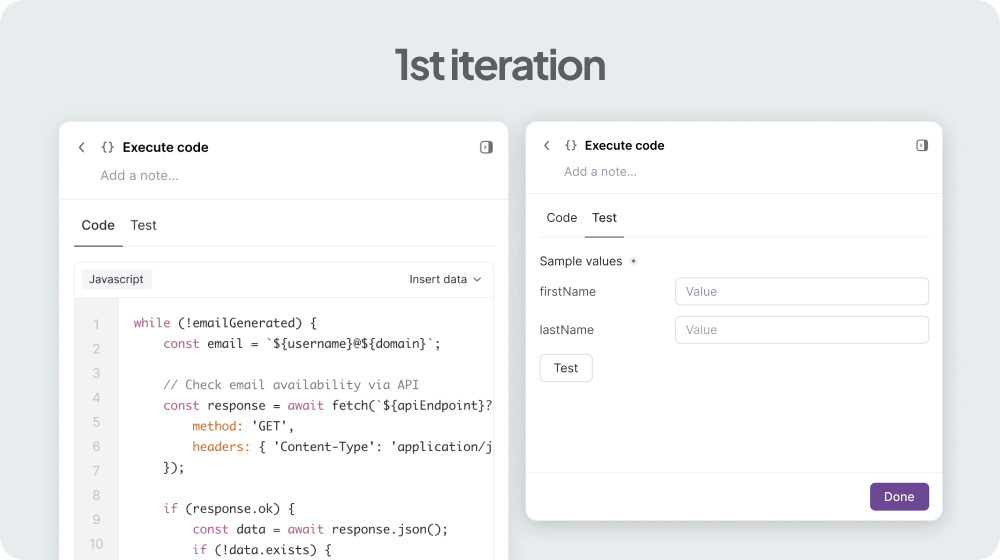Click the 'lastName' label
This screenshot has width=1000, height=560.
(566, 330)
